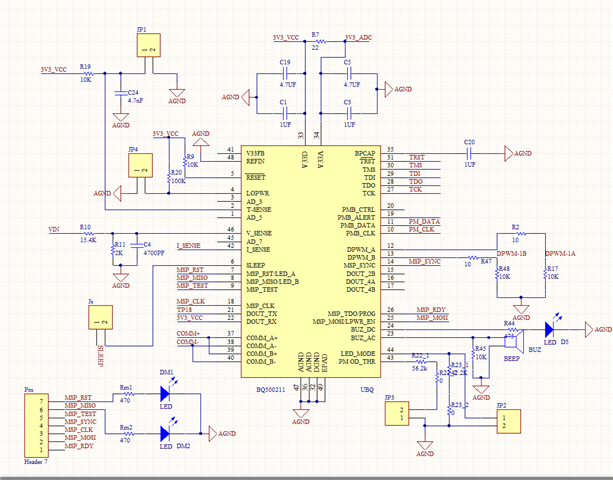This screenshot has height=480, width=613.
Task: Select jumper JP1 symbol
Action: [x=149, y=45]
